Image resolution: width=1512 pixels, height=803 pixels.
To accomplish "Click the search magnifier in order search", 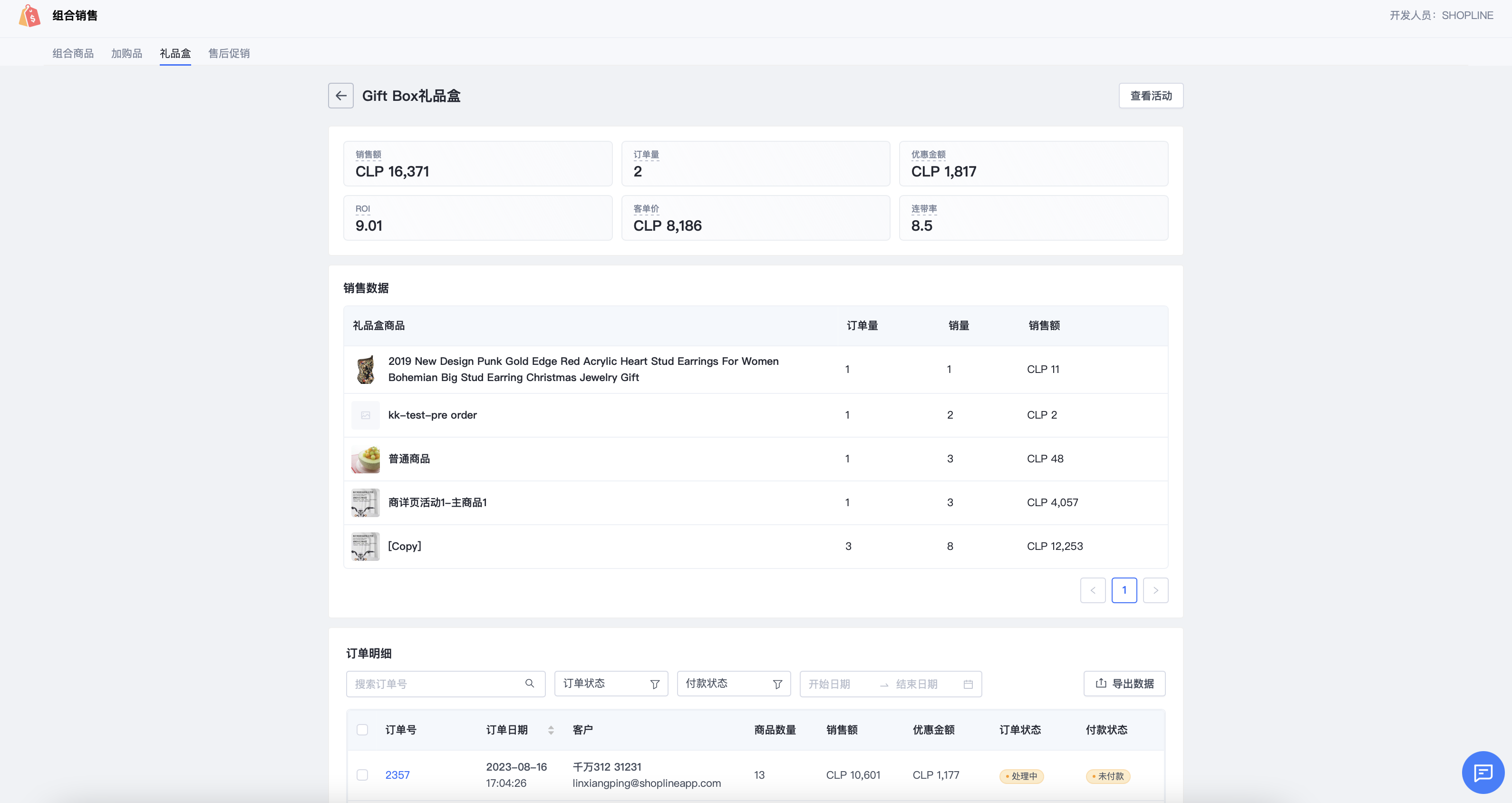I will click(x=529, y=683).
